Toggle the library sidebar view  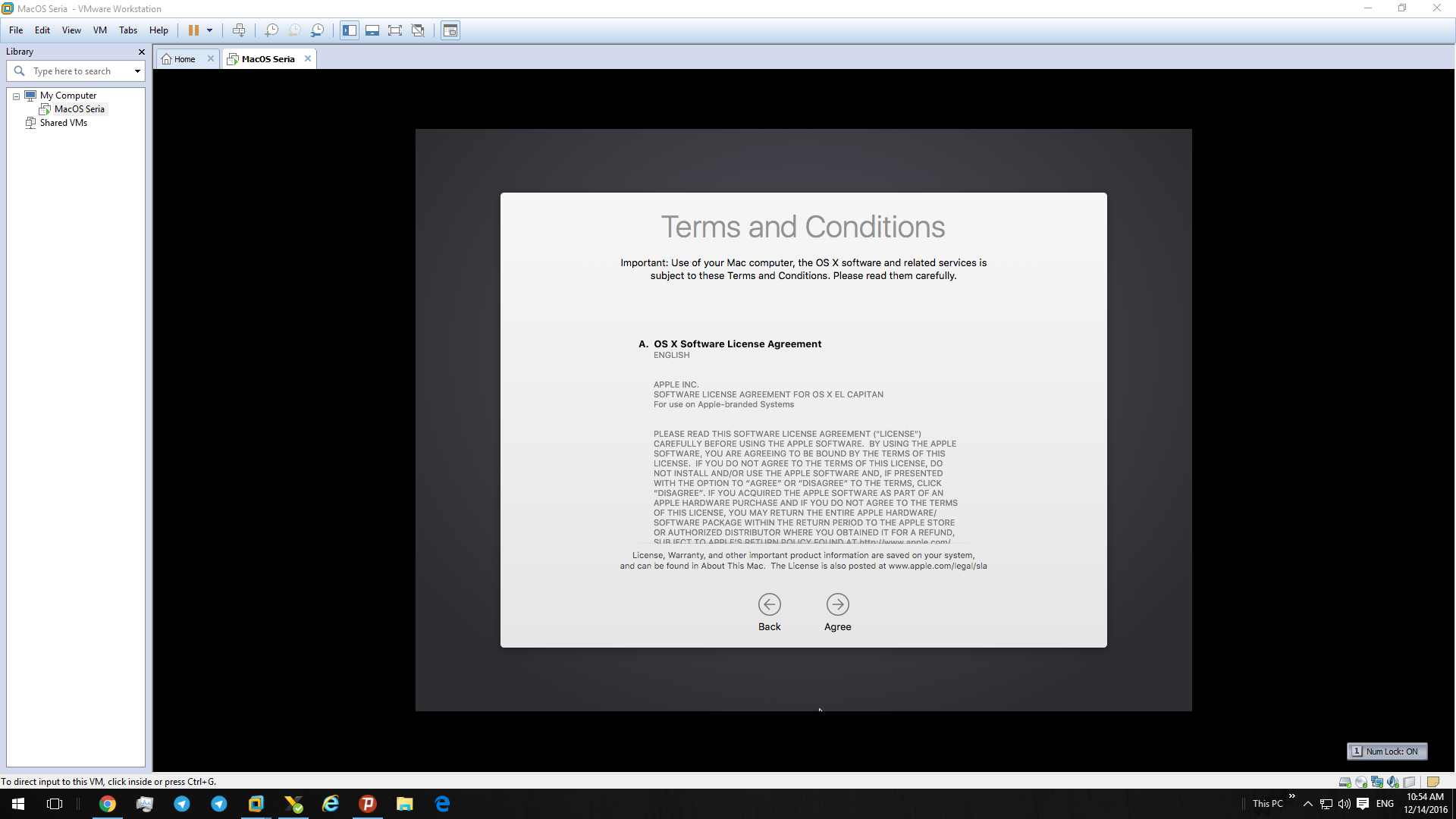tap(350, 30)
